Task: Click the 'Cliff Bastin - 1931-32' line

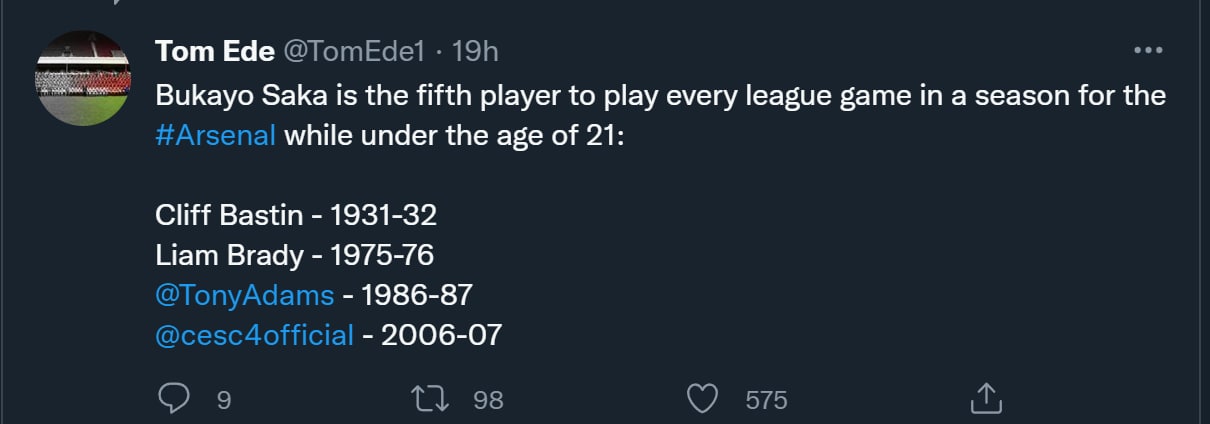Action: (x=296, y=214)
